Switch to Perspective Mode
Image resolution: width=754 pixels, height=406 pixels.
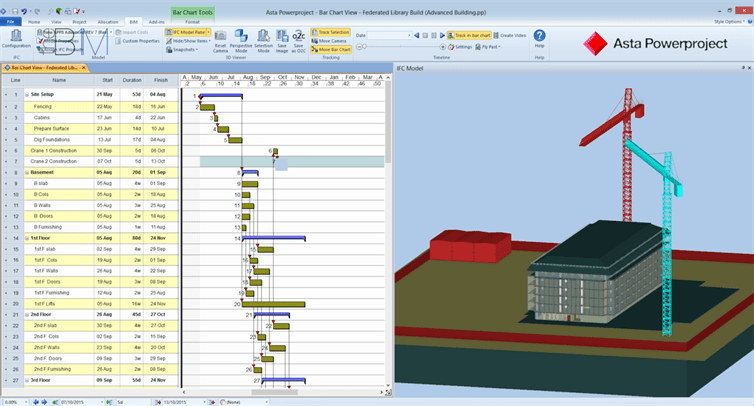click(241, 40)
